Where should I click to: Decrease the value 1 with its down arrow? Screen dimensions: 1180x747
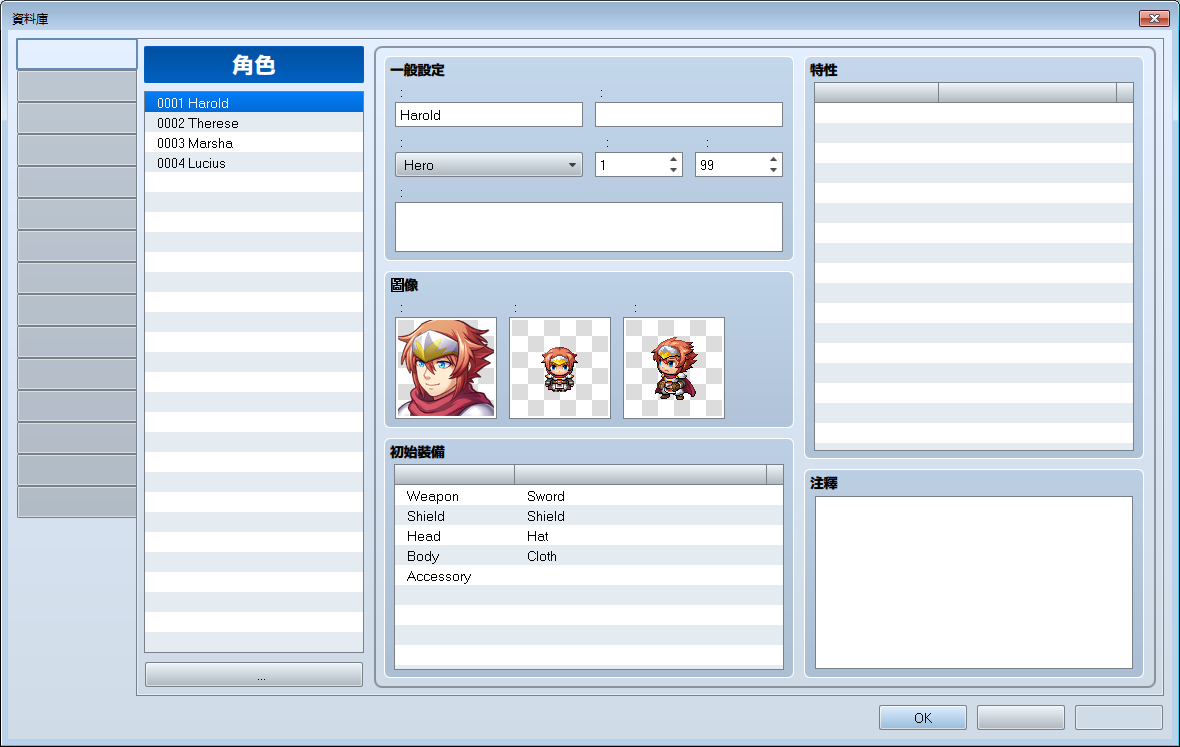pyautogui.click(x=674, y=171)
